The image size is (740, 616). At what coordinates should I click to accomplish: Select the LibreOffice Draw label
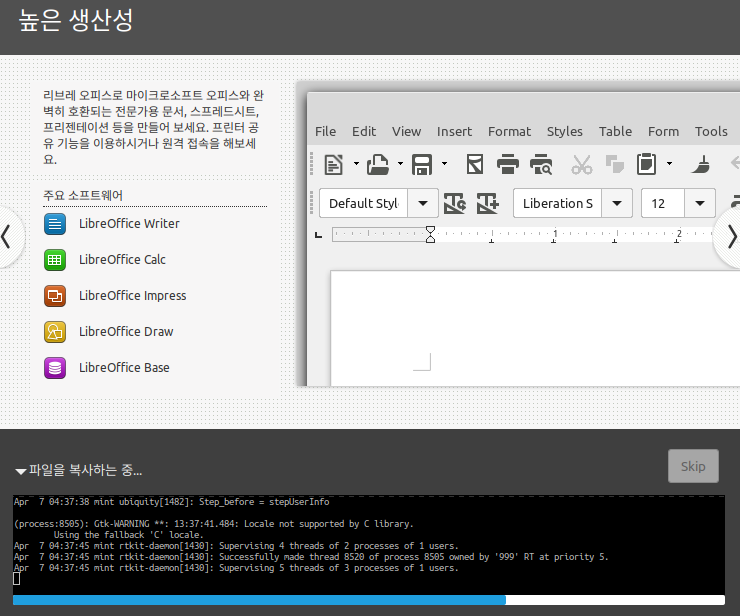point(126,332)
